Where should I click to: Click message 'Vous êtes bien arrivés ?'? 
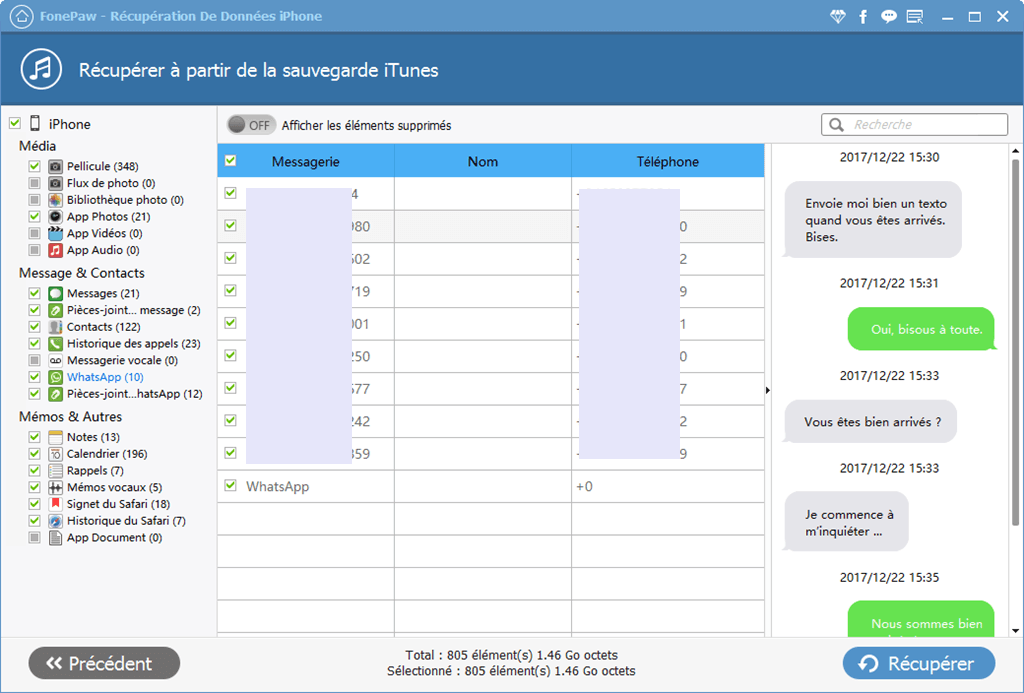tap(871, 422)
